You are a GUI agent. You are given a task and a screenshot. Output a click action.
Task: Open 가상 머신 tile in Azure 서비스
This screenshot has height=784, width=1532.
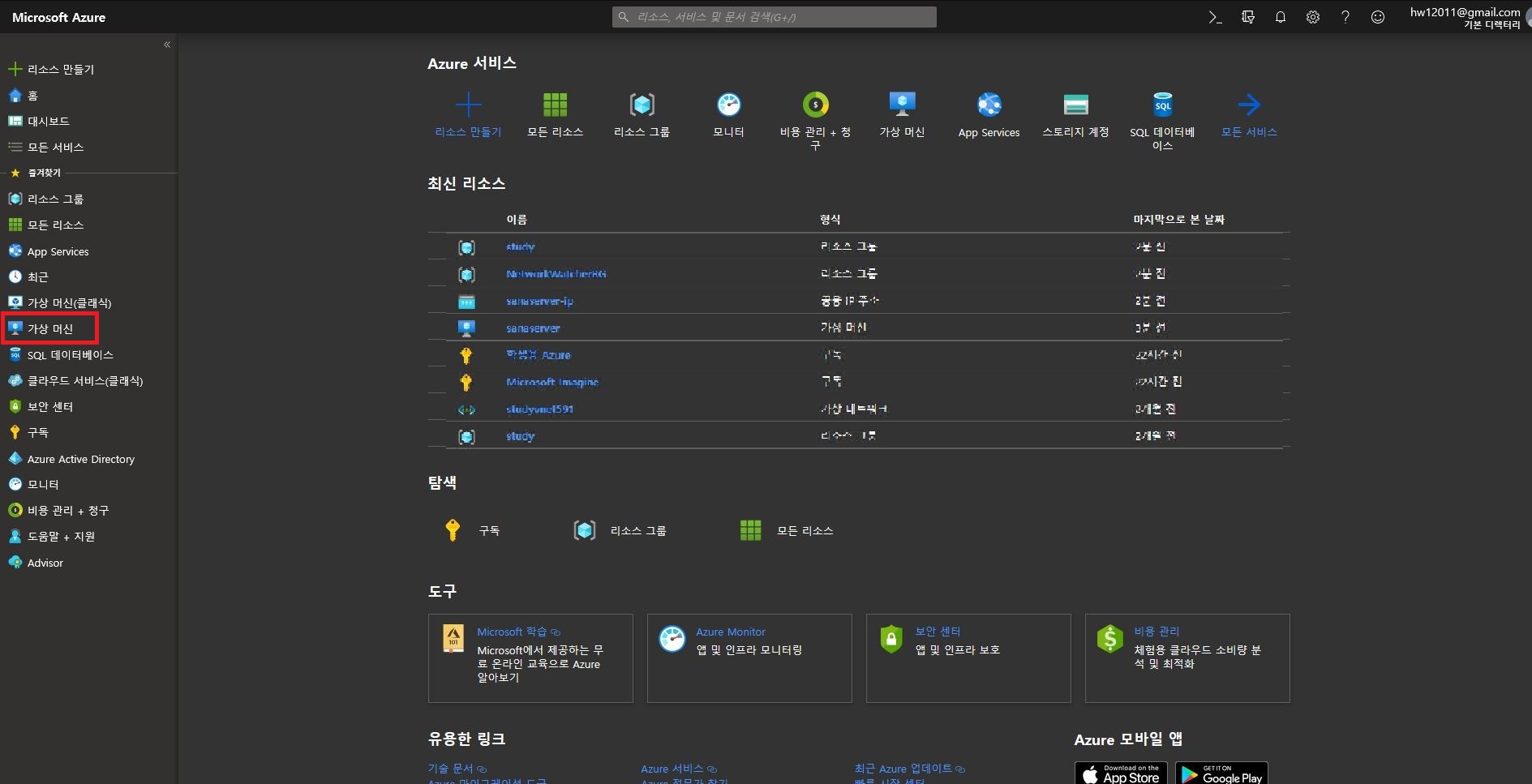pyautogui.click(x=902, y=114)
